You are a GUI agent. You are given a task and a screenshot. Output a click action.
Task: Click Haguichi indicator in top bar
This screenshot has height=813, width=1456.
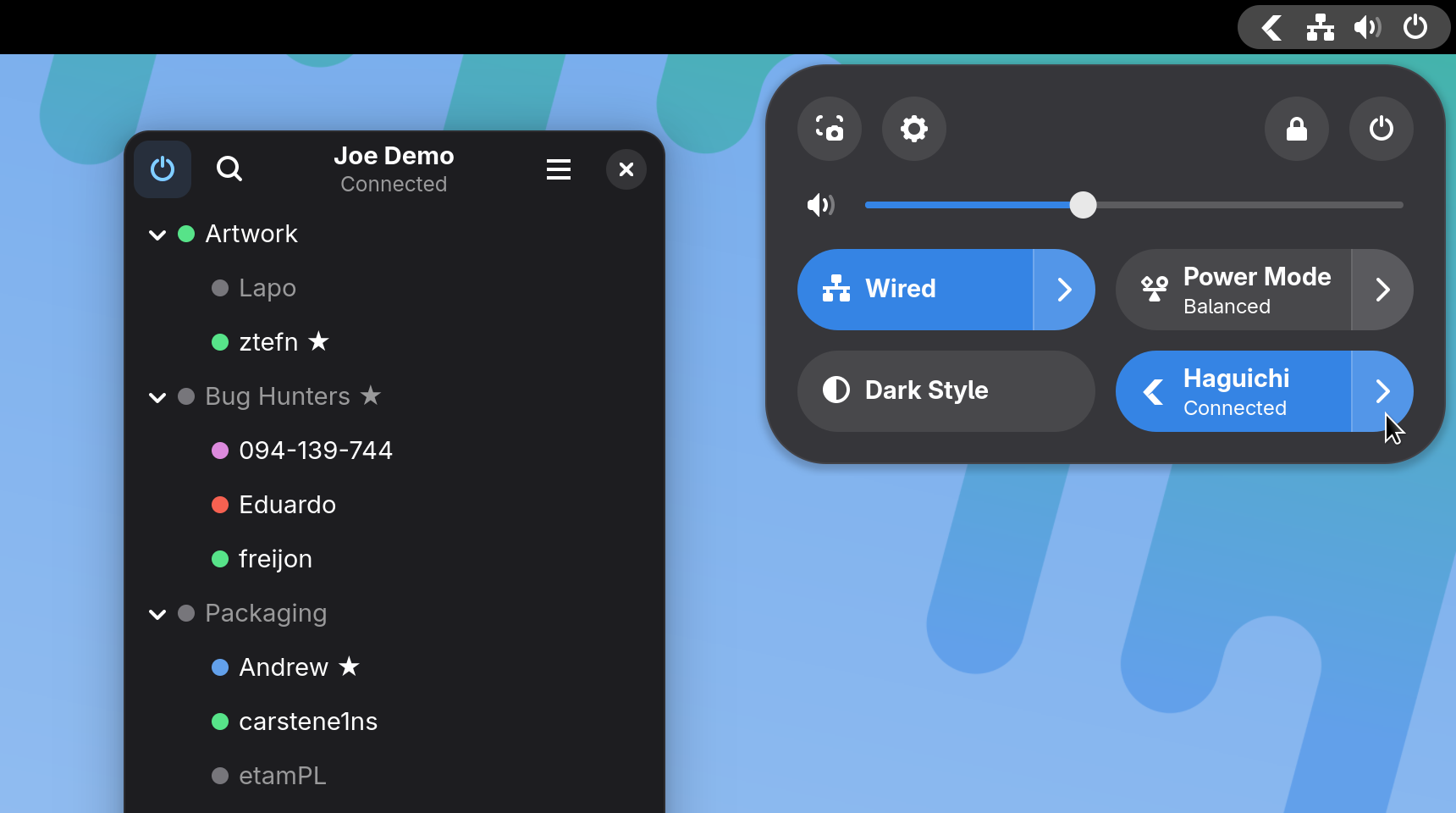[x=1271, y=28]
